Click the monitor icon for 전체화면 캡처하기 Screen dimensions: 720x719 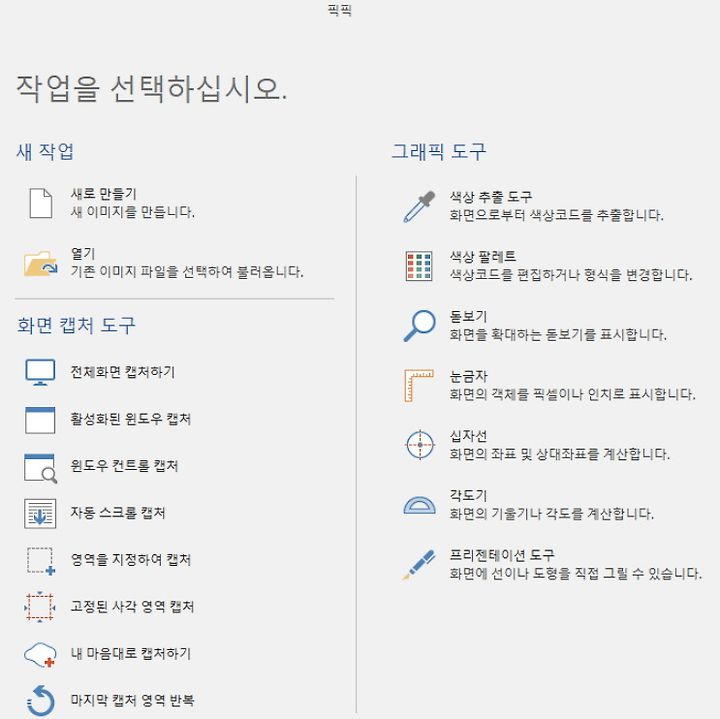40,372
